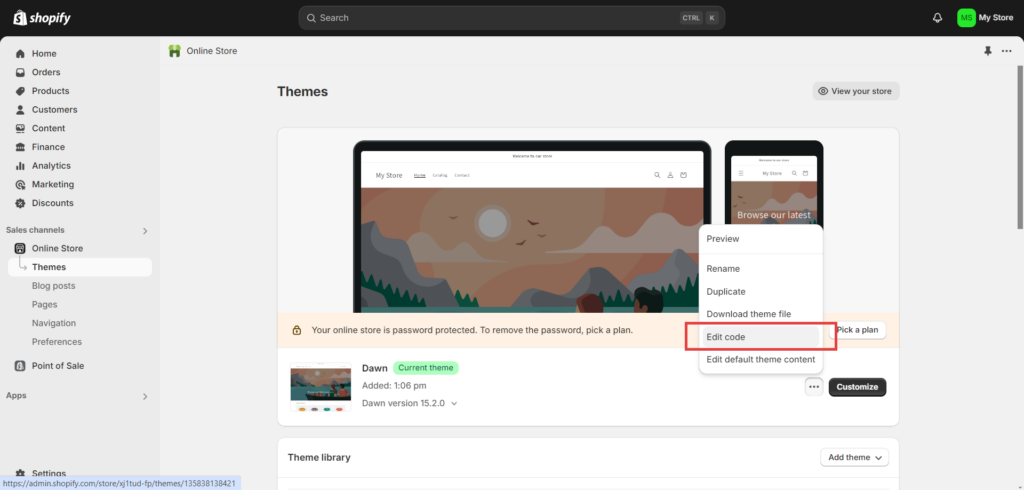
Task: Click the Analytics icon in sidebar
Action: (x=20, y=166)
